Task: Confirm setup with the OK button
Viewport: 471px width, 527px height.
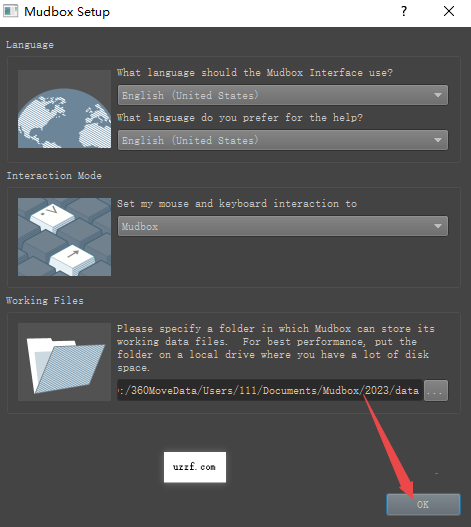Action: (423, 504)
